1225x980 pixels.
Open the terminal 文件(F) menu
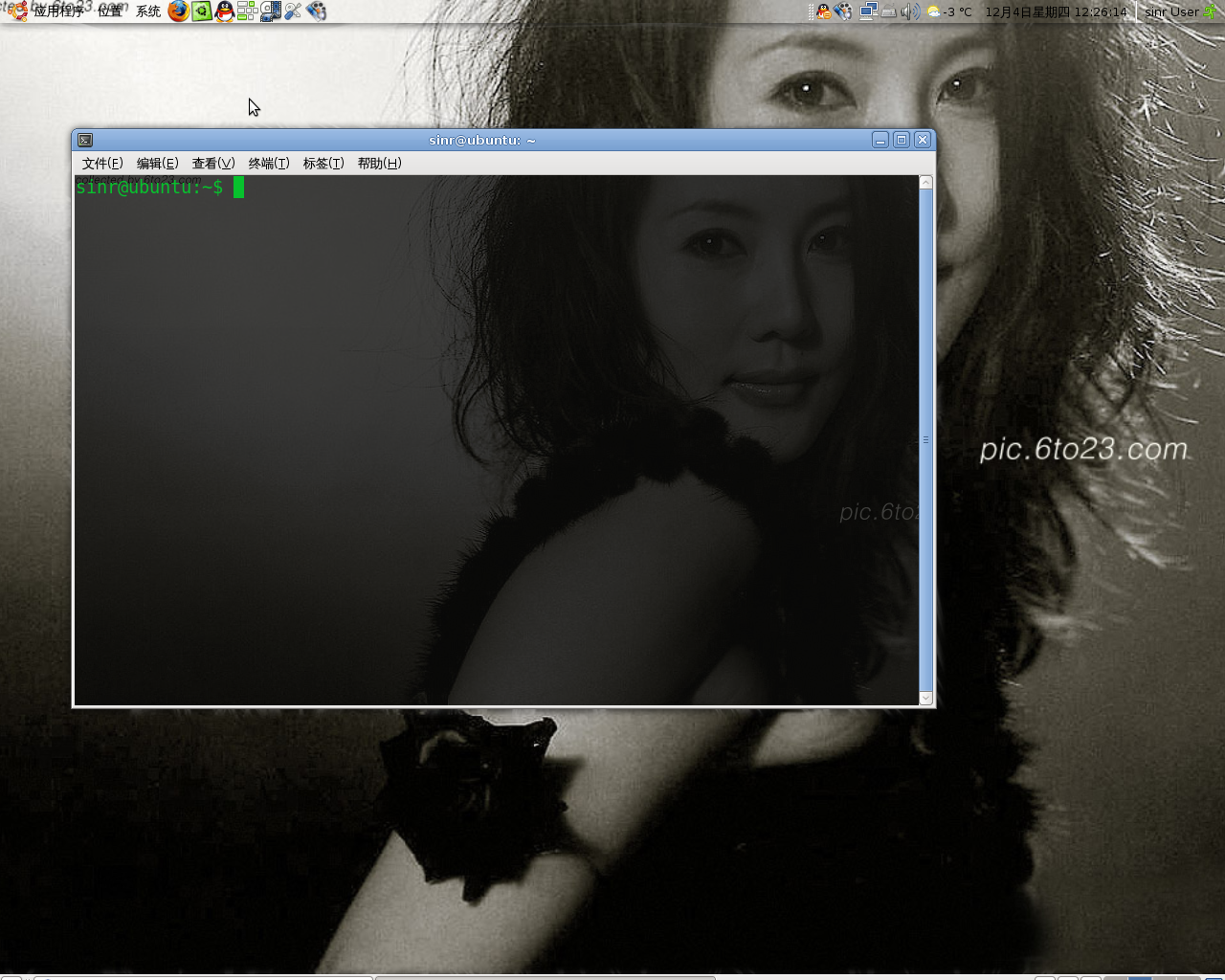coord(102,164)
